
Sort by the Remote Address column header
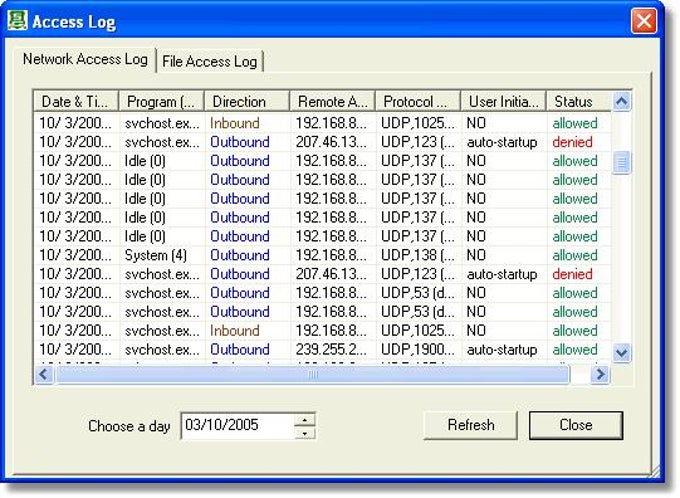332,102
